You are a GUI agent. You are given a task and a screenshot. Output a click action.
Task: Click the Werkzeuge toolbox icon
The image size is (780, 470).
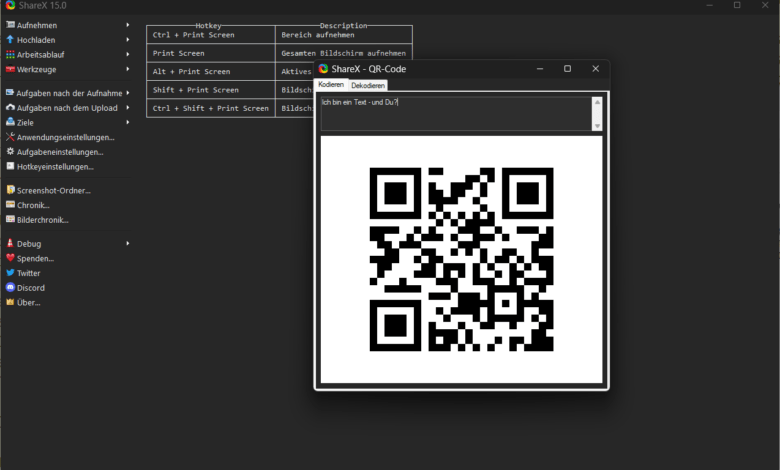point(10,69)
